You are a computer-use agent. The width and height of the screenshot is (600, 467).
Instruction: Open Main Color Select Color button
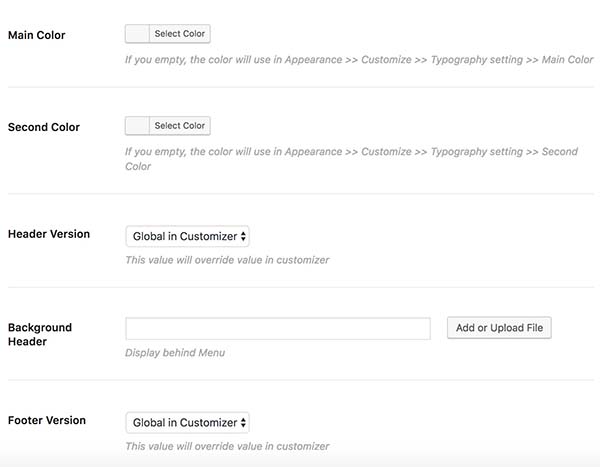(x=180, y=34)
